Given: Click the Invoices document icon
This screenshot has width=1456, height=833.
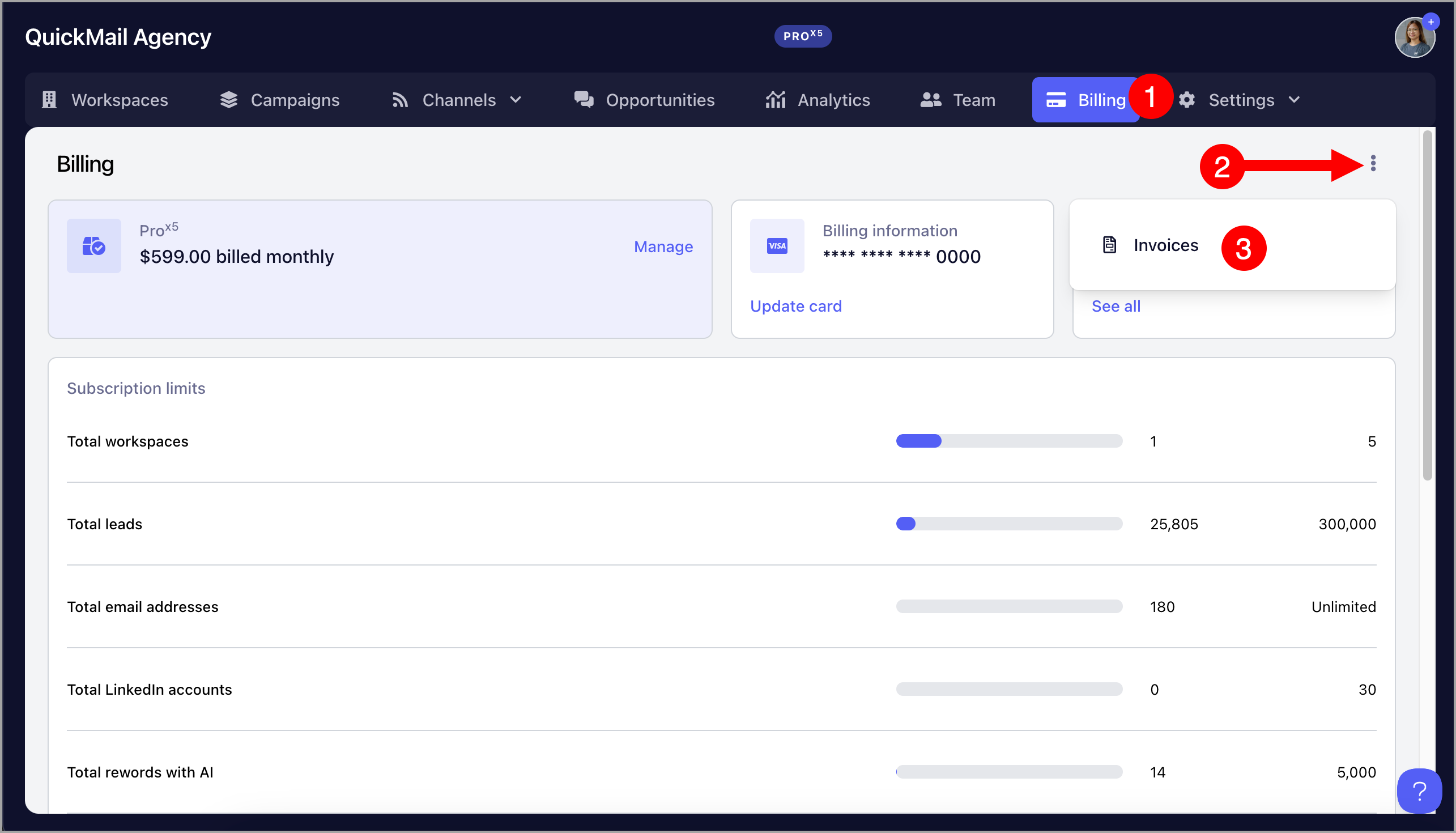Looking at the screenshot, I should (1109, 245).
